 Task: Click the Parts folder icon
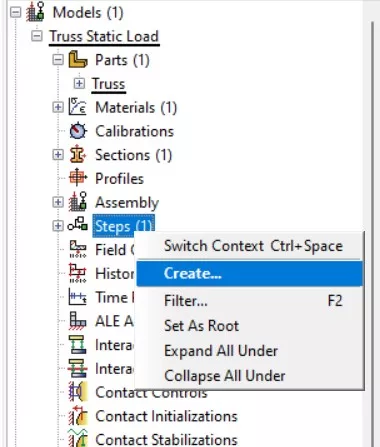(78, 60)
